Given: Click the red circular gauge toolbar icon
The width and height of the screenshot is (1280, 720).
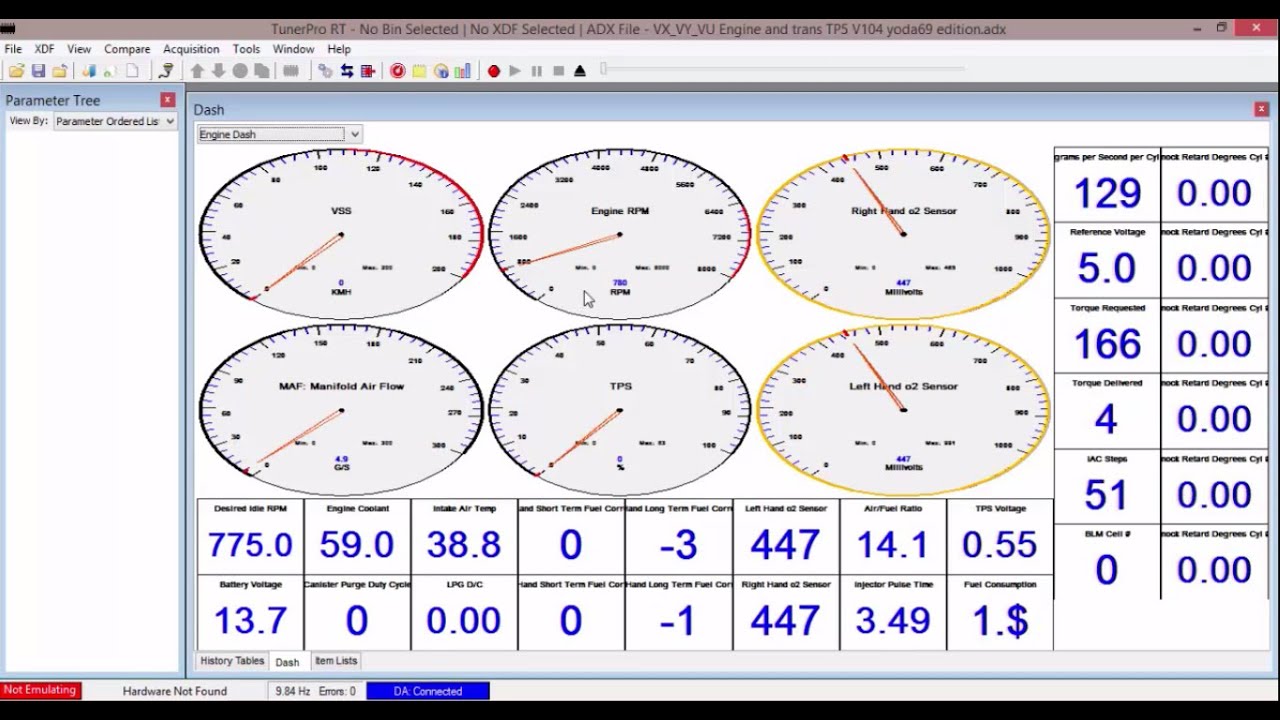Looking at the screenshot, I should (398, 71).
